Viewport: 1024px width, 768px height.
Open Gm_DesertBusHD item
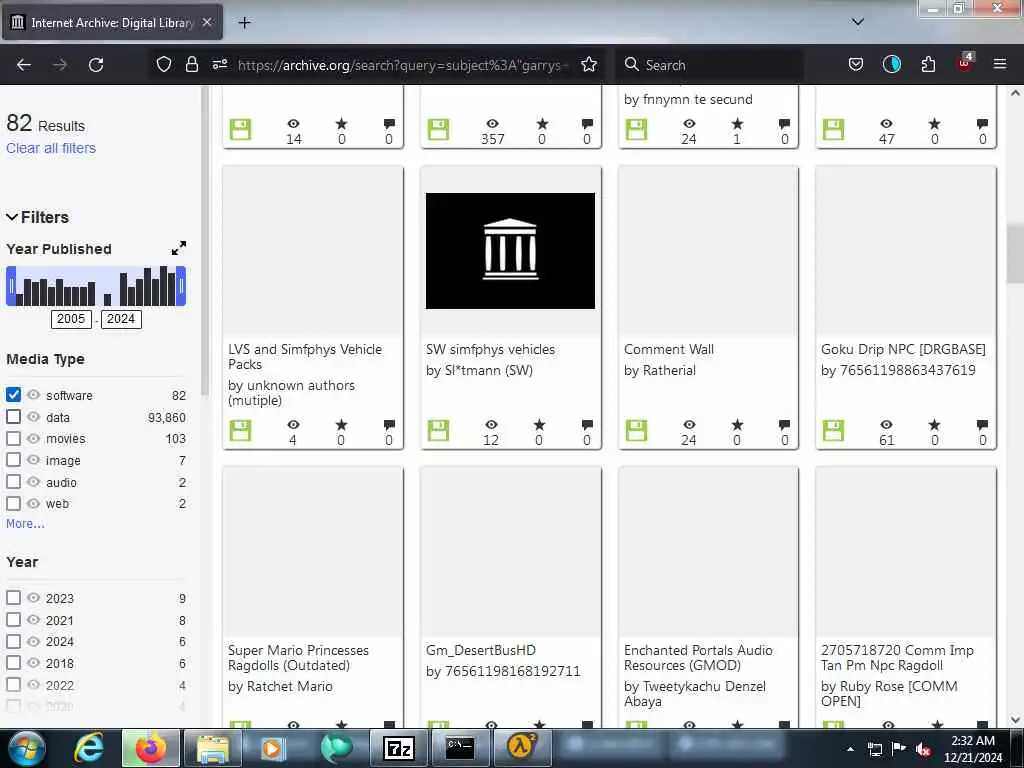(481, 650)
